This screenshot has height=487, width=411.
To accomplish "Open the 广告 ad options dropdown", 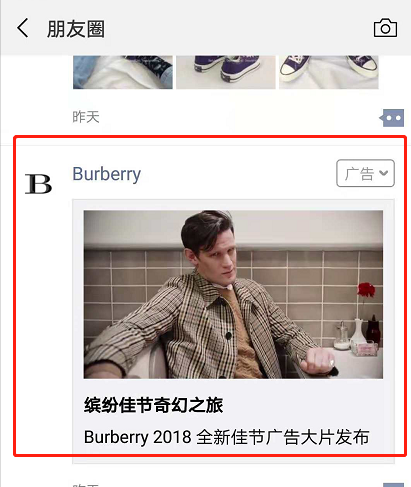I will click(x=365, y=173).
